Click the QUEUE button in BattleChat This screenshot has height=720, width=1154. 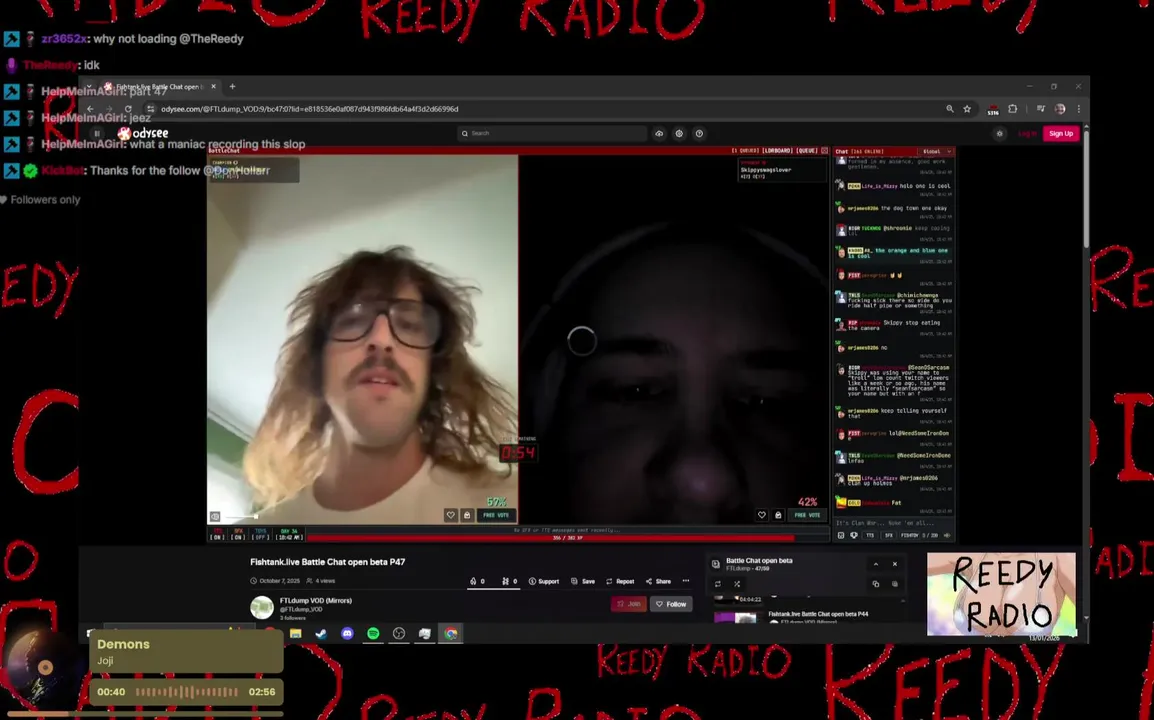(807, 151)
